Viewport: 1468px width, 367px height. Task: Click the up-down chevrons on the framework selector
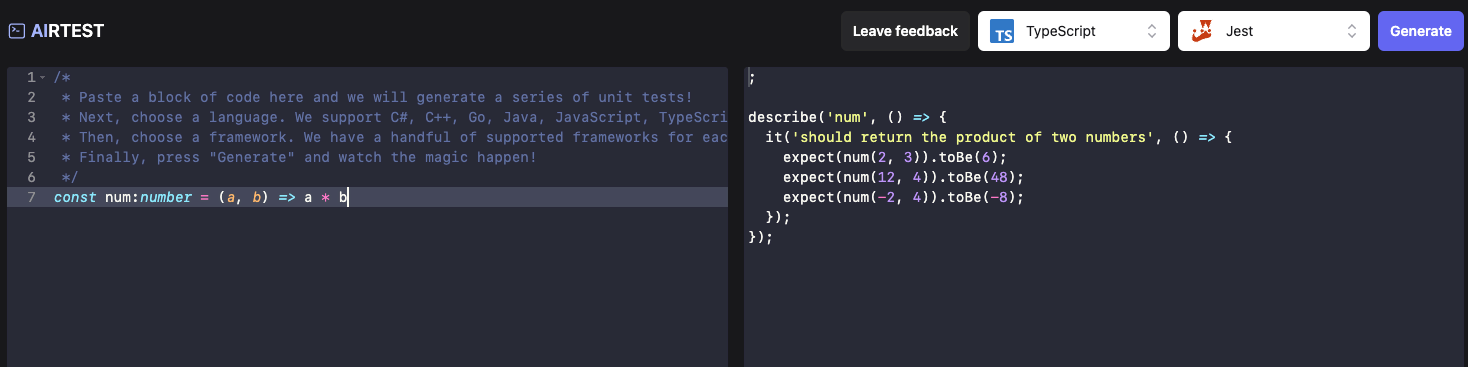coord(1351,31)
